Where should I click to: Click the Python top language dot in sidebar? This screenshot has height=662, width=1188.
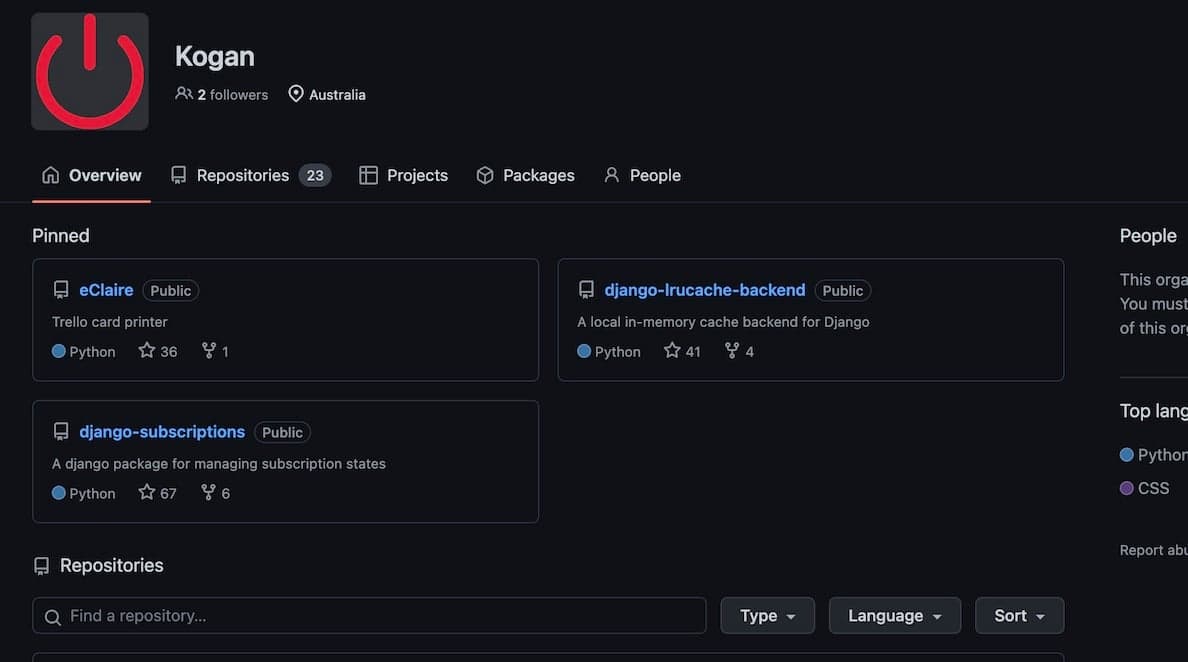pos(1127,454)
